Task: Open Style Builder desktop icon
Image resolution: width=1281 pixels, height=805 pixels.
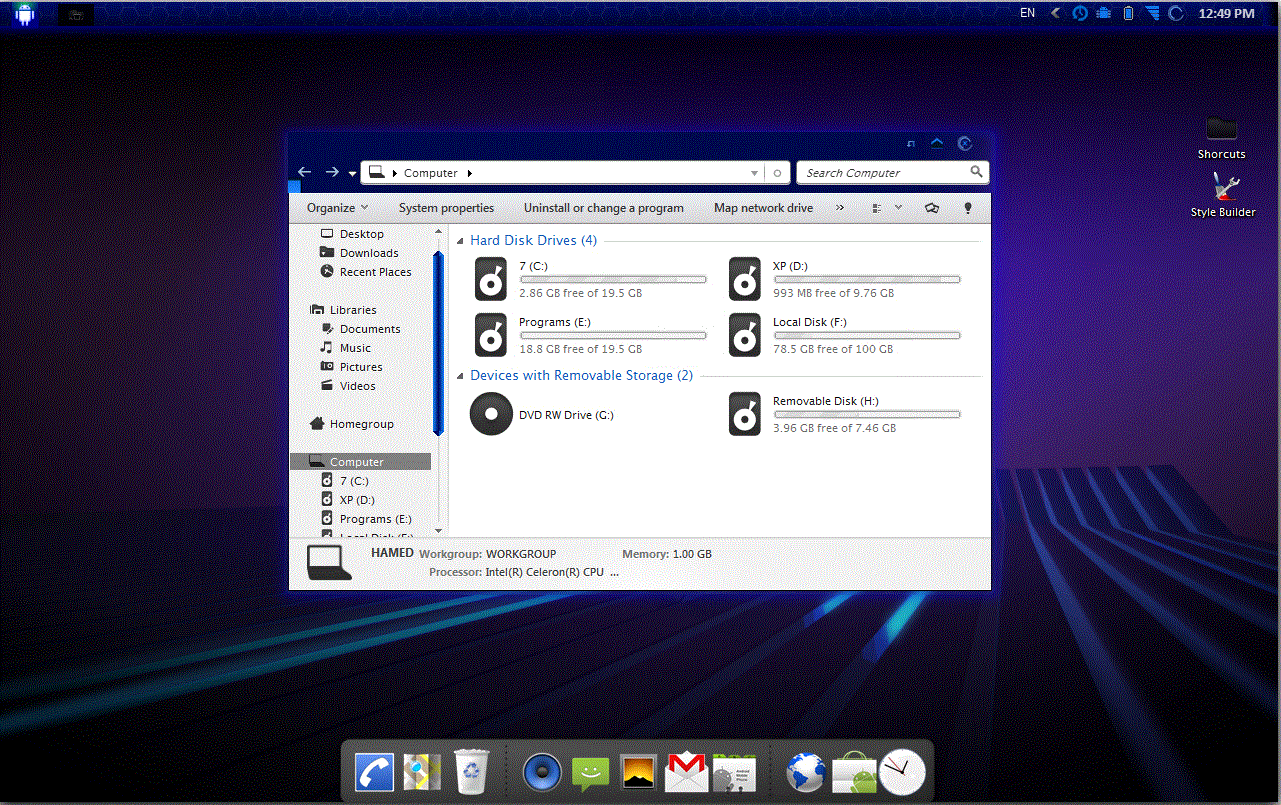Action: click(1223, 195)
